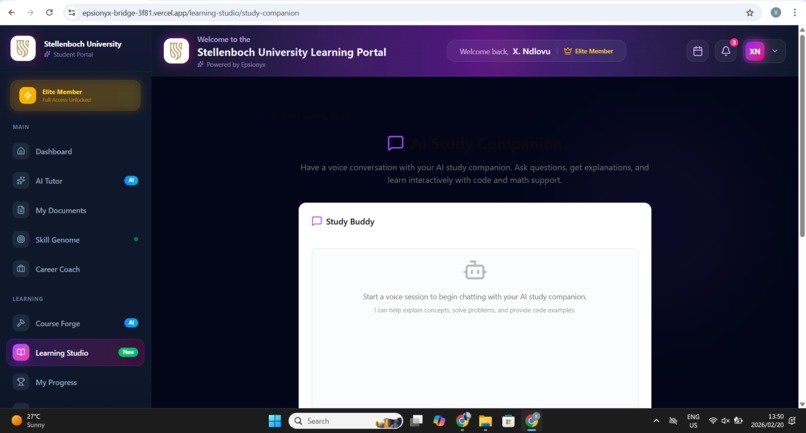Open the Chrome three-dot menu
This screenshot has width=806, height=433.
click(x=795, y=13)
